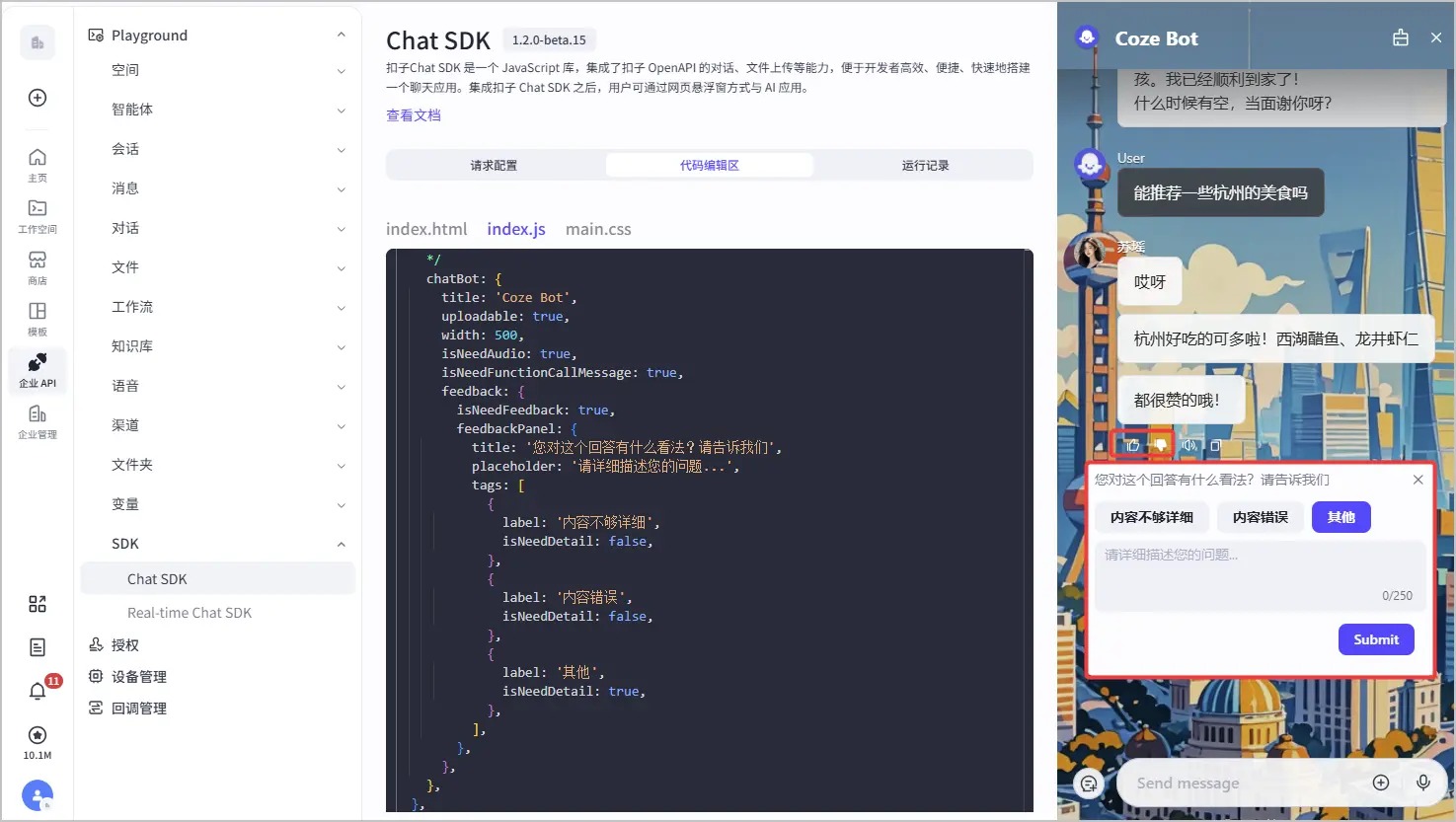Like the bot reply with thumbs up

click(1133, 445)
